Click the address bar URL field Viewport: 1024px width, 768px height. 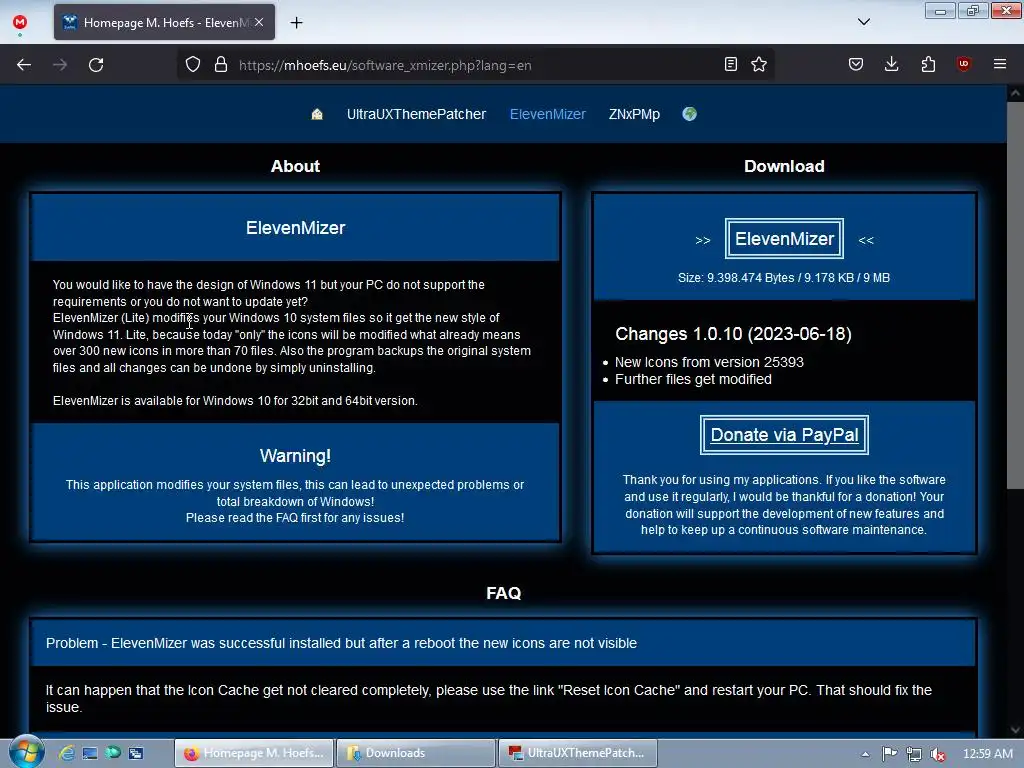[477, 65]
